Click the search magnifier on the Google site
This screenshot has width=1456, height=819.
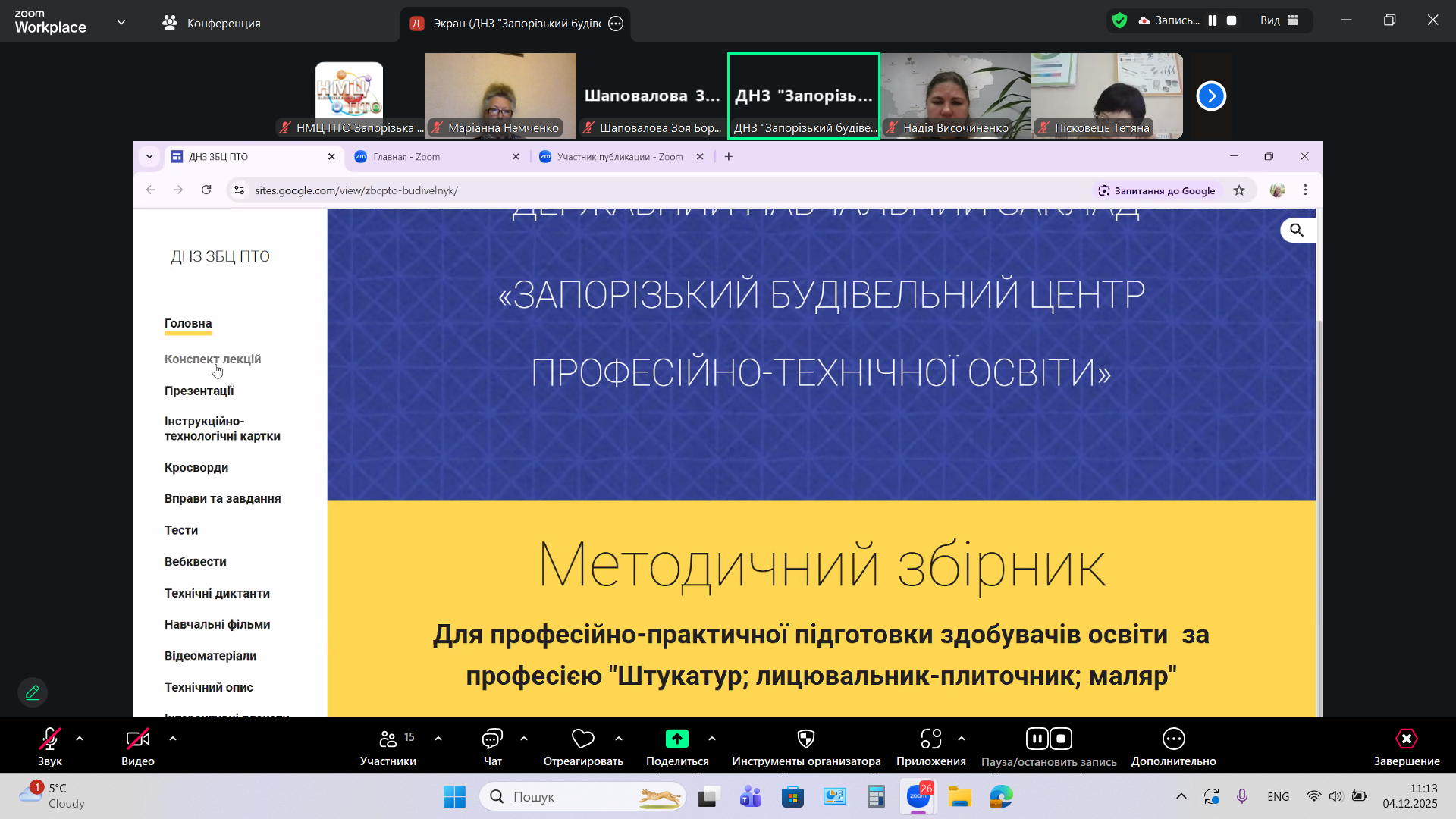tap(1297, 231)
